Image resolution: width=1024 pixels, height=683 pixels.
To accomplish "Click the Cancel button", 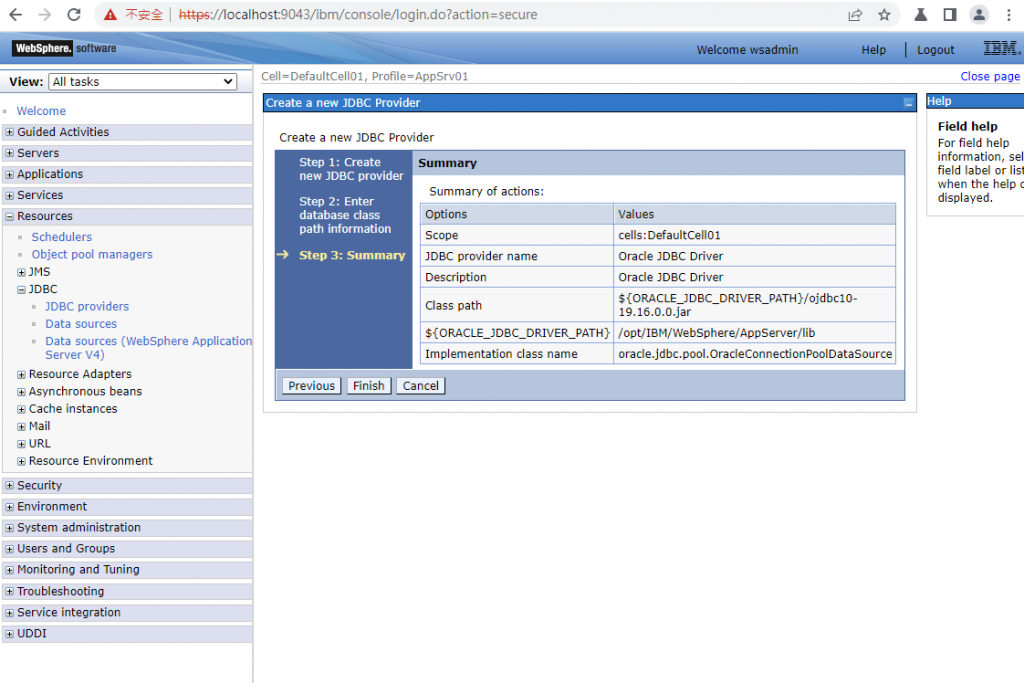I will click(x=421, y=386).
